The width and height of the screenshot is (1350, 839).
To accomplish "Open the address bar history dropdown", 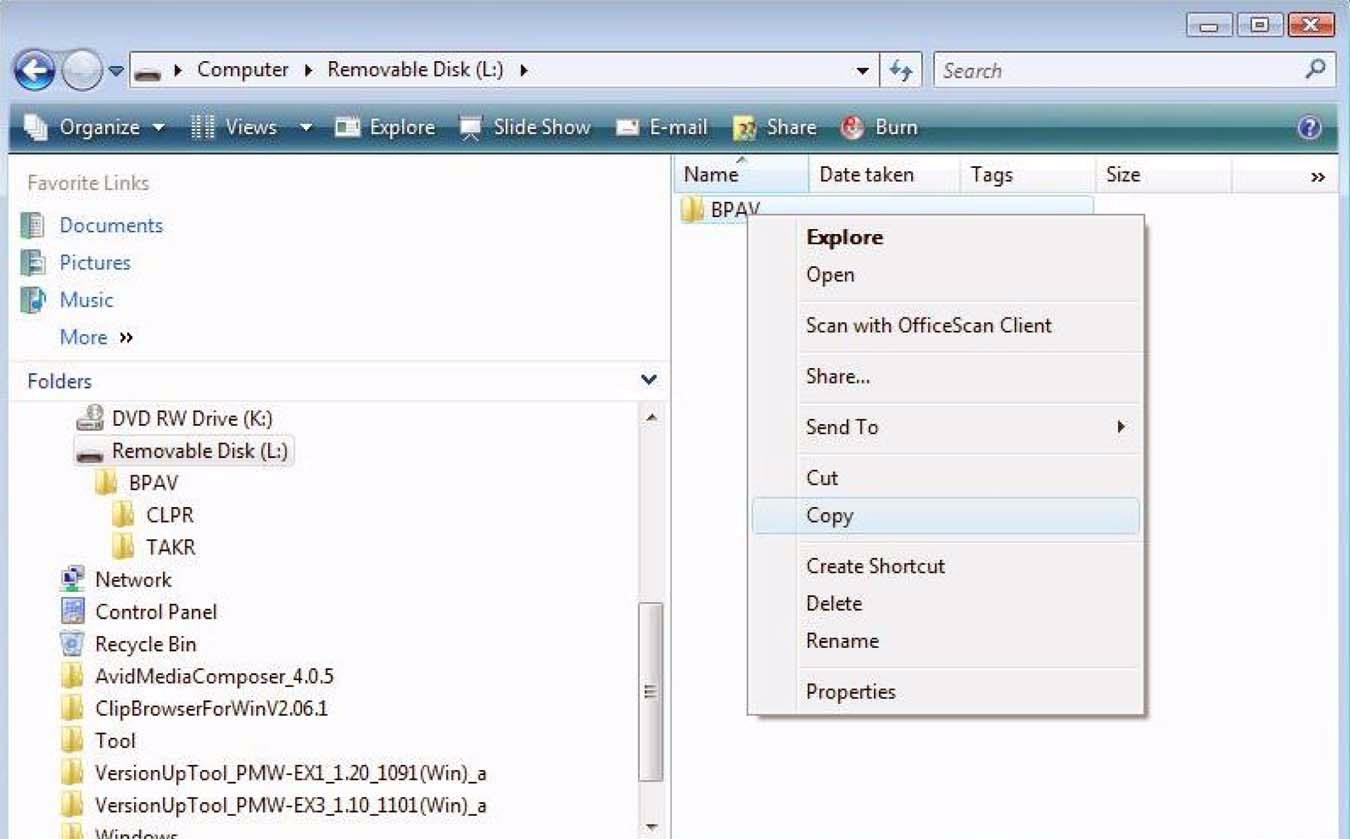I will tap(862, 71).
